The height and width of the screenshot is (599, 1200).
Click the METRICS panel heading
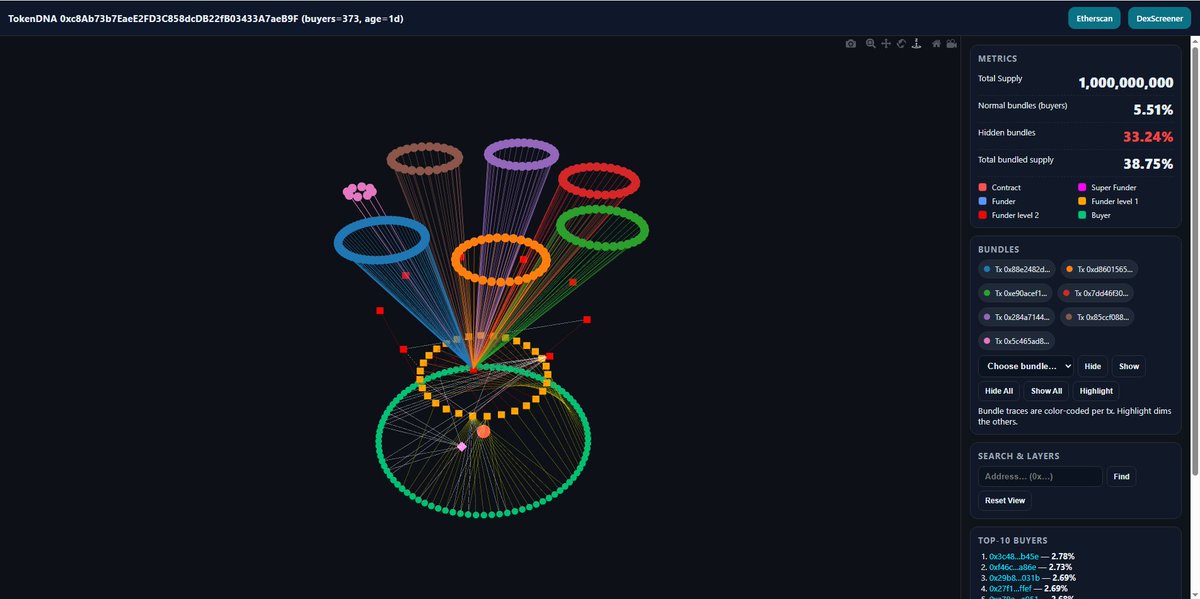(x=997, y=59)
